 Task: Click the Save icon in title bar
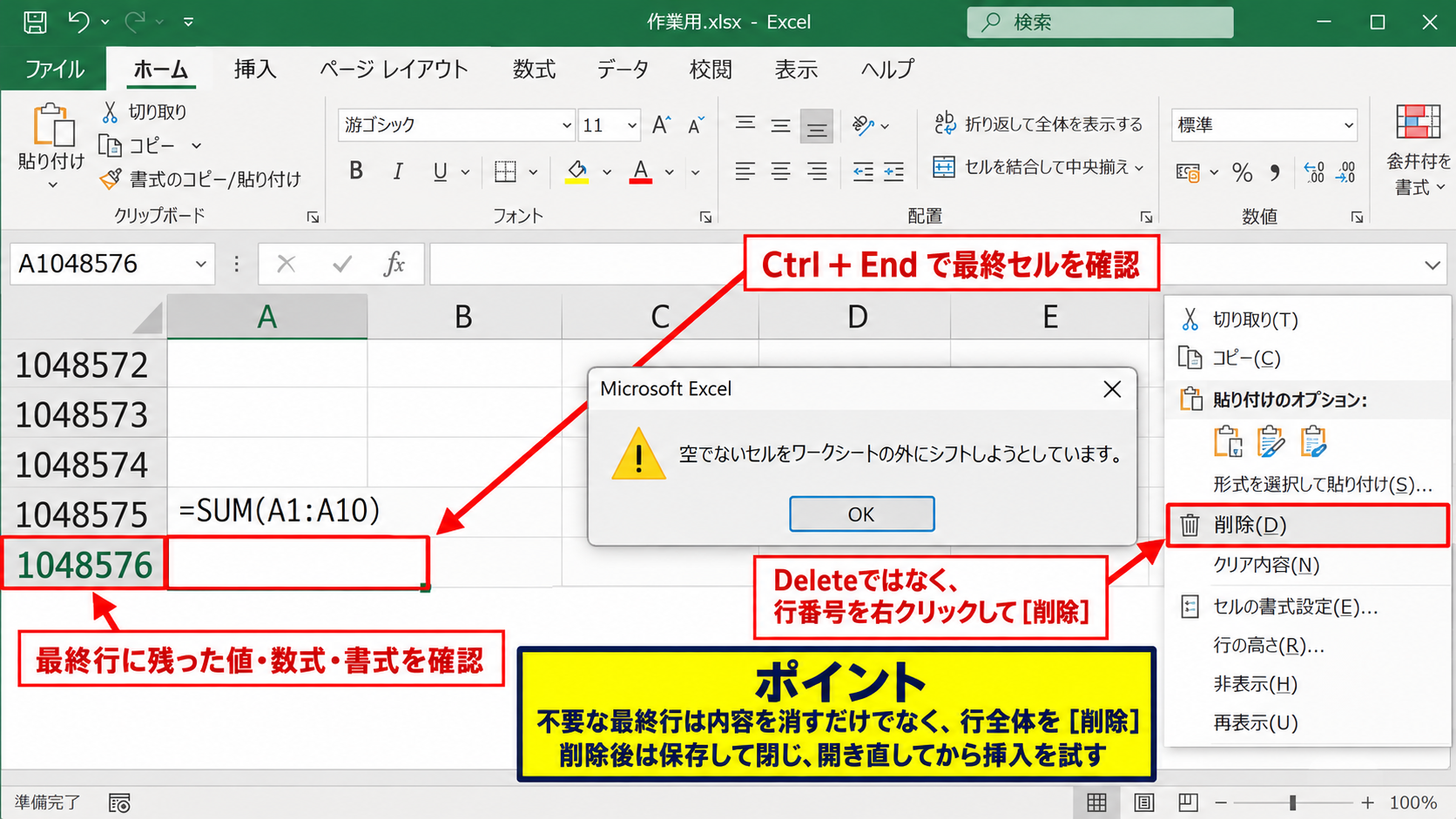coord(35,22)
